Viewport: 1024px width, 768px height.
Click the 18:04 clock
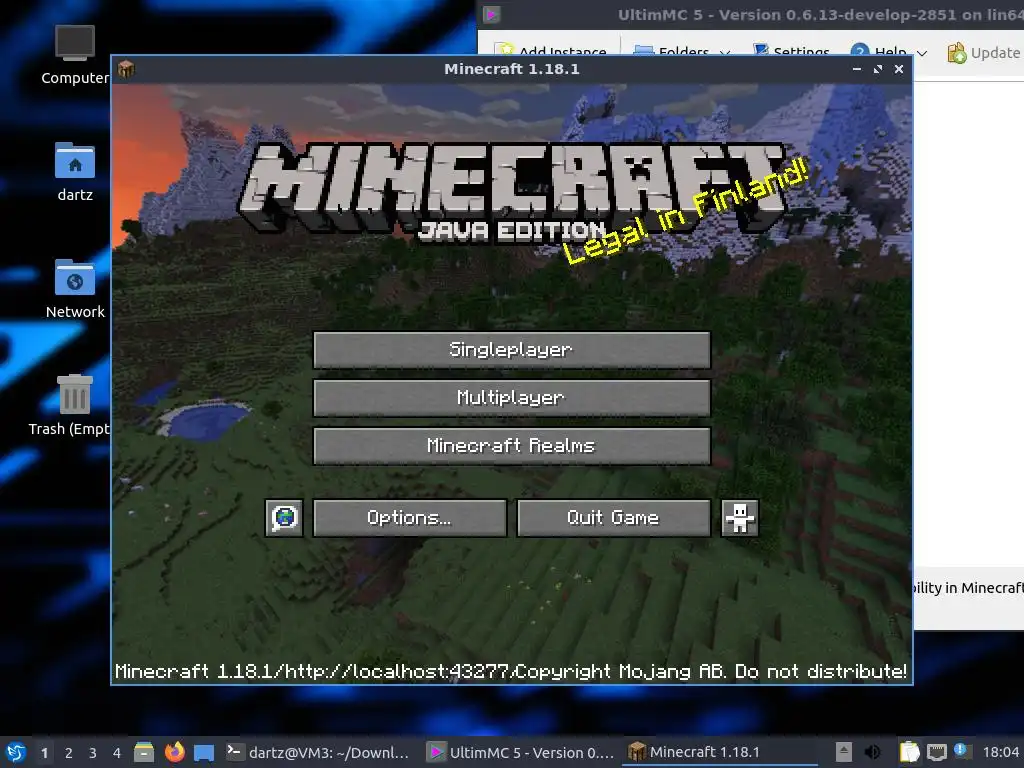coord(1000,753)
